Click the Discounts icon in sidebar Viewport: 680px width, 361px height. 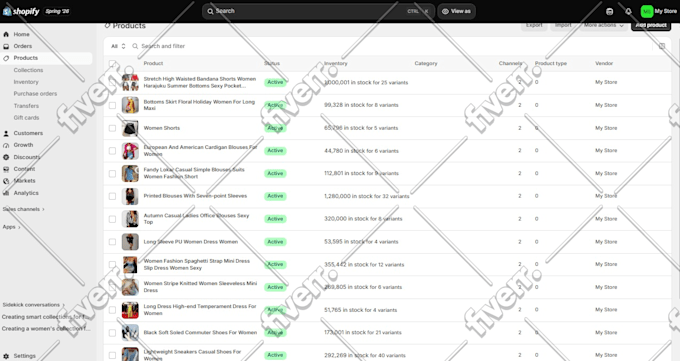click(x=6, y=157)
